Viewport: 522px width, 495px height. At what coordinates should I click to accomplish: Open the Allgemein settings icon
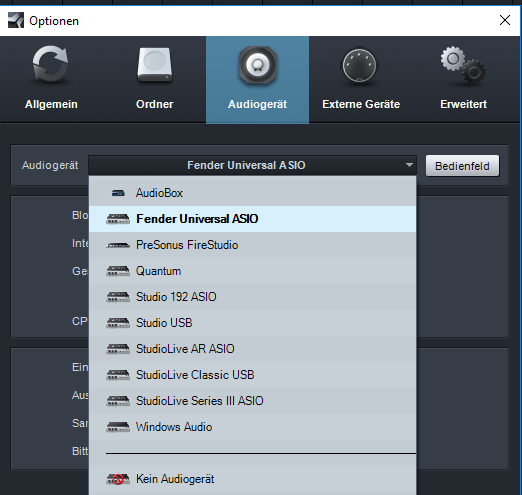(51, 64)
